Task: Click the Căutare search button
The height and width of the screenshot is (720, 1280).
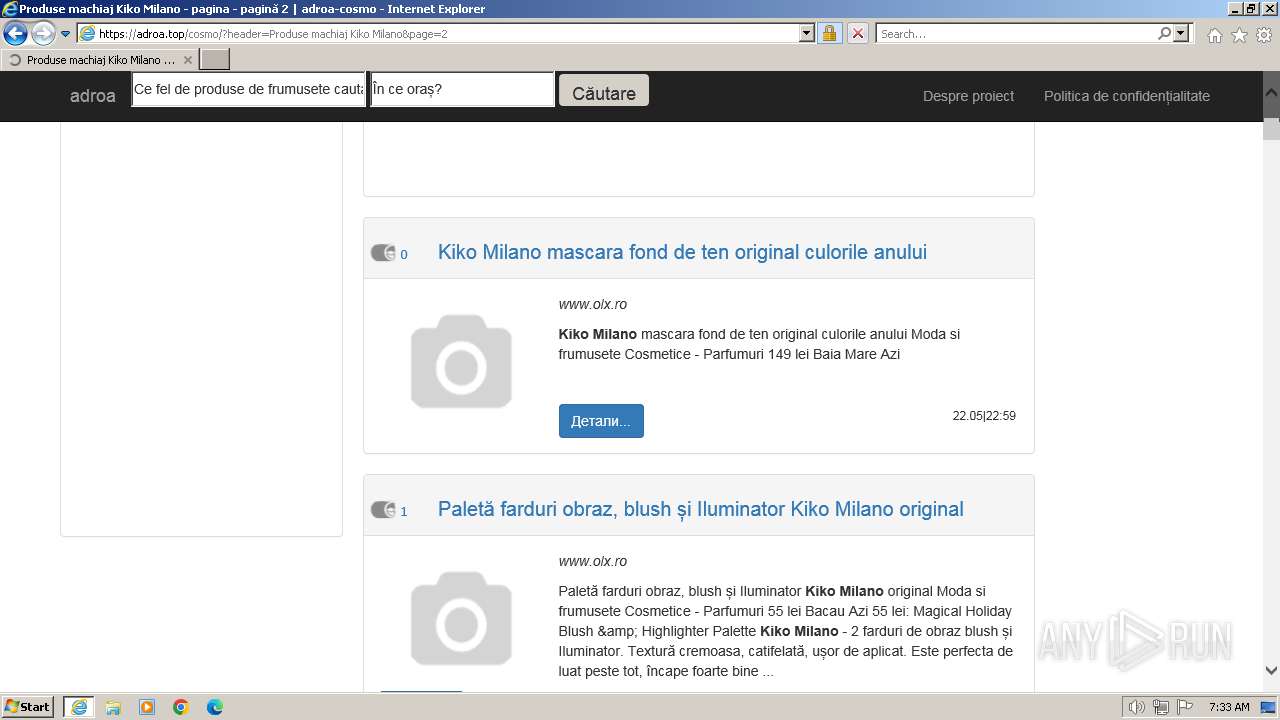Action: (604, 90)
